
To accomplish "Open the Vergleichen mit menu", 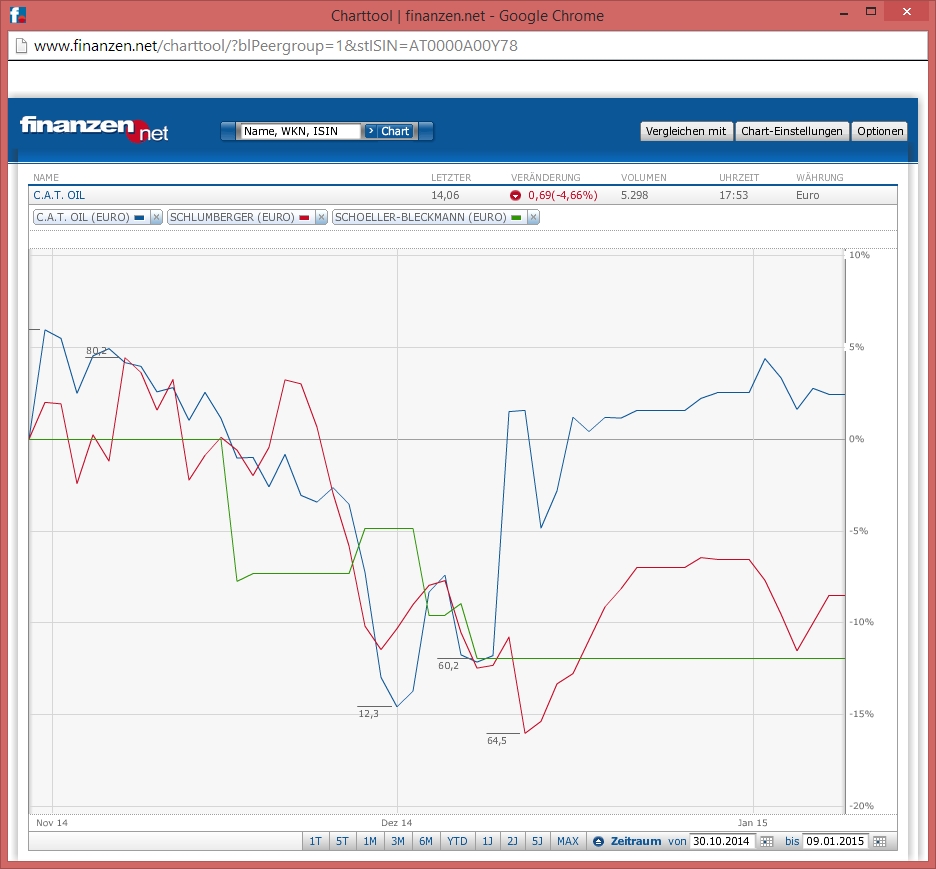I will tap(686, 131).
